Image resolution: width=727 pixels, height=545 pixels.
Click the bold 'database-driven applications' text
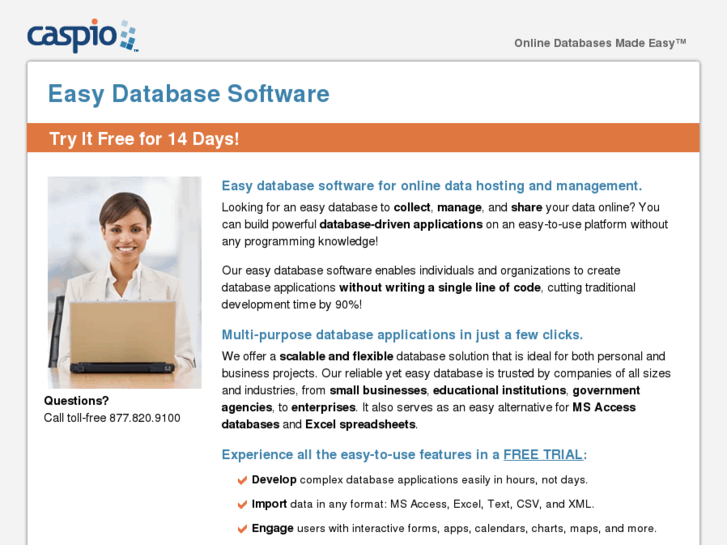point(401,224)
